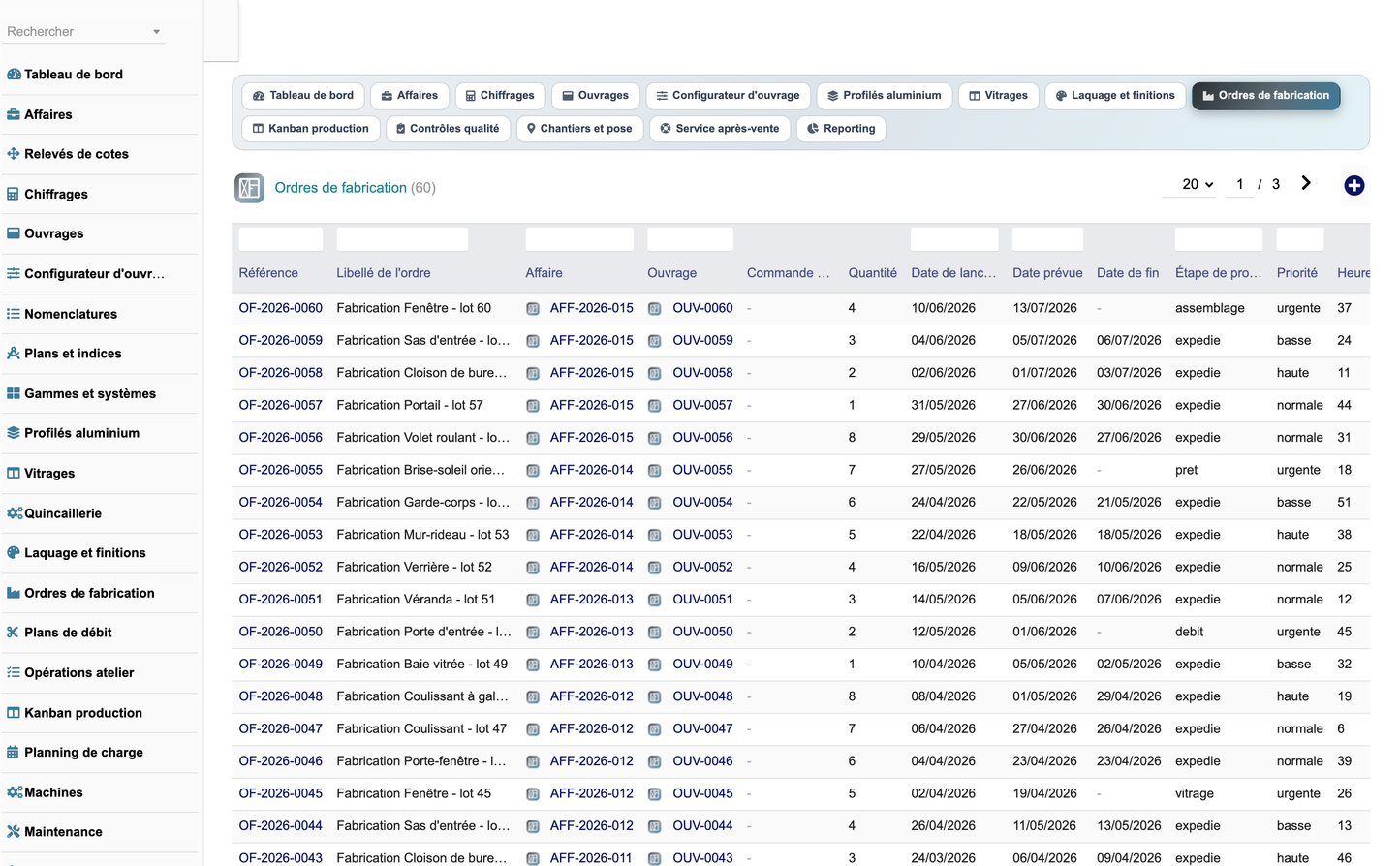Click 'assemblage' étape in row OF-2026-0060
This screenshot has height=866, width=1400.
click(x=1210, y=308)
